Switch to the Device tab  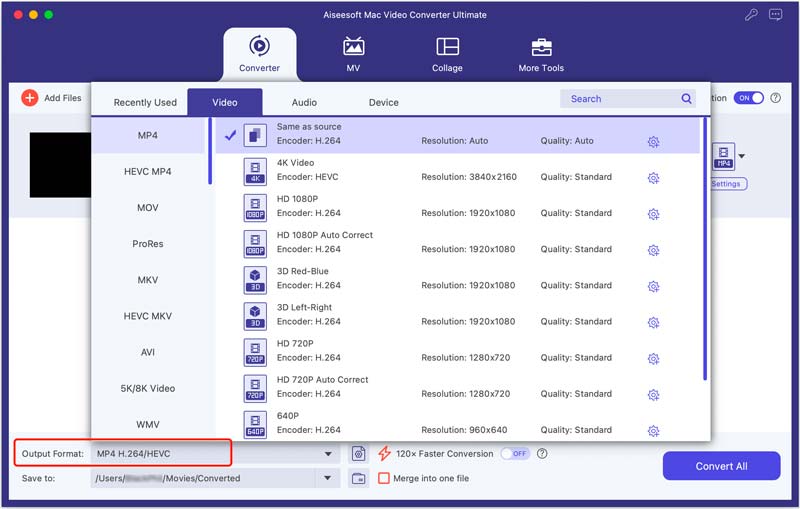(384, 103)
